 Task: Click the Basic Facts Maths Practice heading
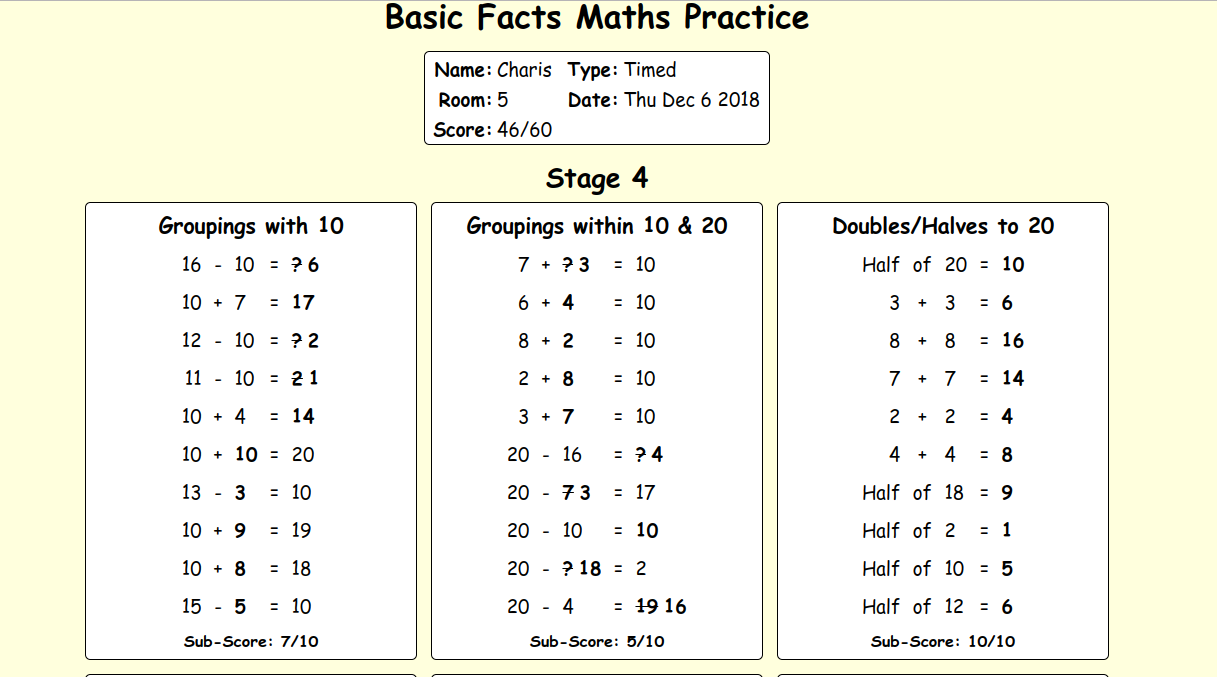click(x=597, y=18)
